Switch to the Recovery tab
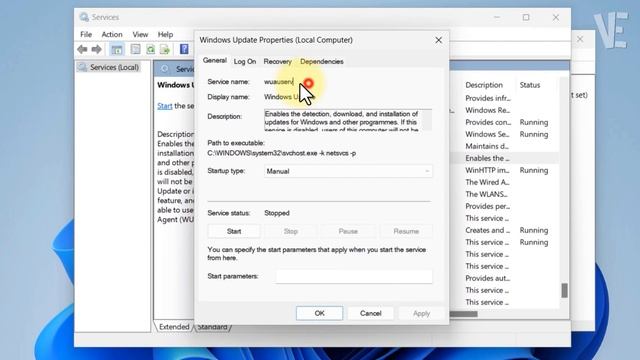 pos(278,61)
